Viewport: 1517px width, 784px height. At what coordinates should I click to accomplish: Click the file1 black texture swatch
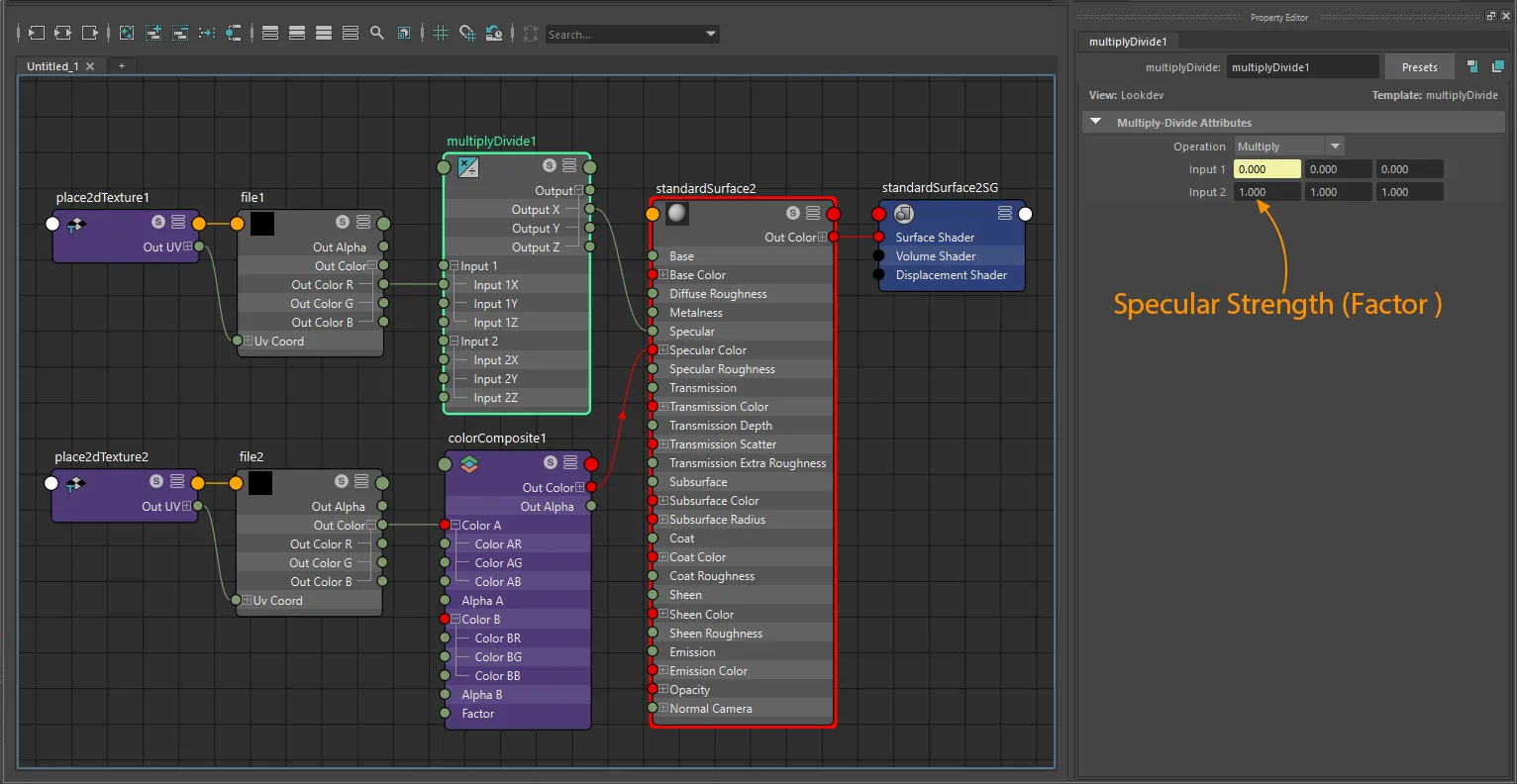[x=262, y=223]
